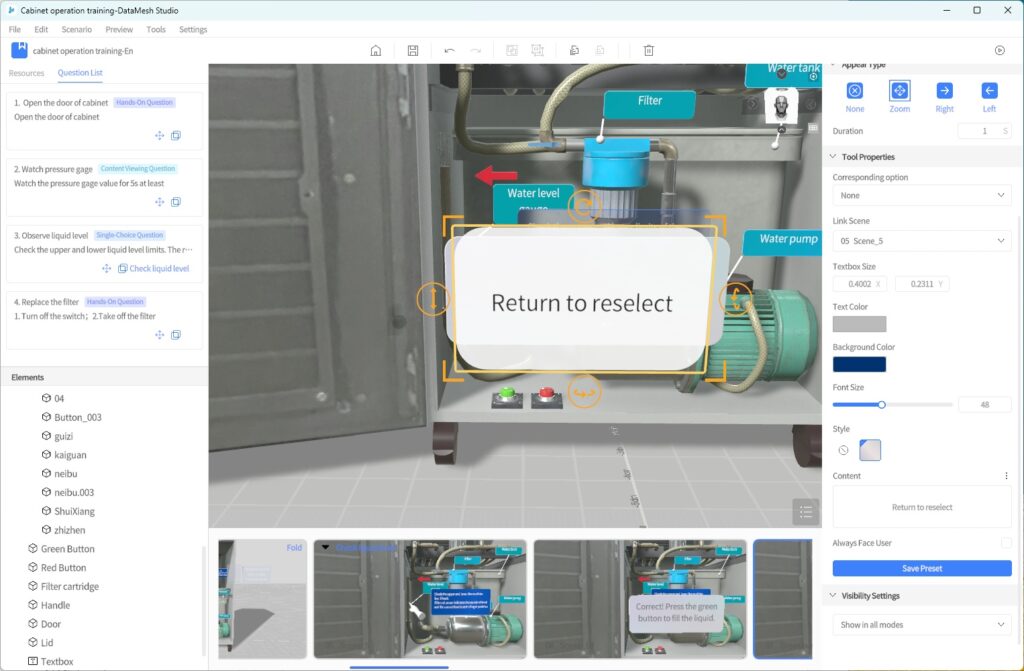
Task: Click the Content three-dot options icon
Action: [x=1006, y=476]
